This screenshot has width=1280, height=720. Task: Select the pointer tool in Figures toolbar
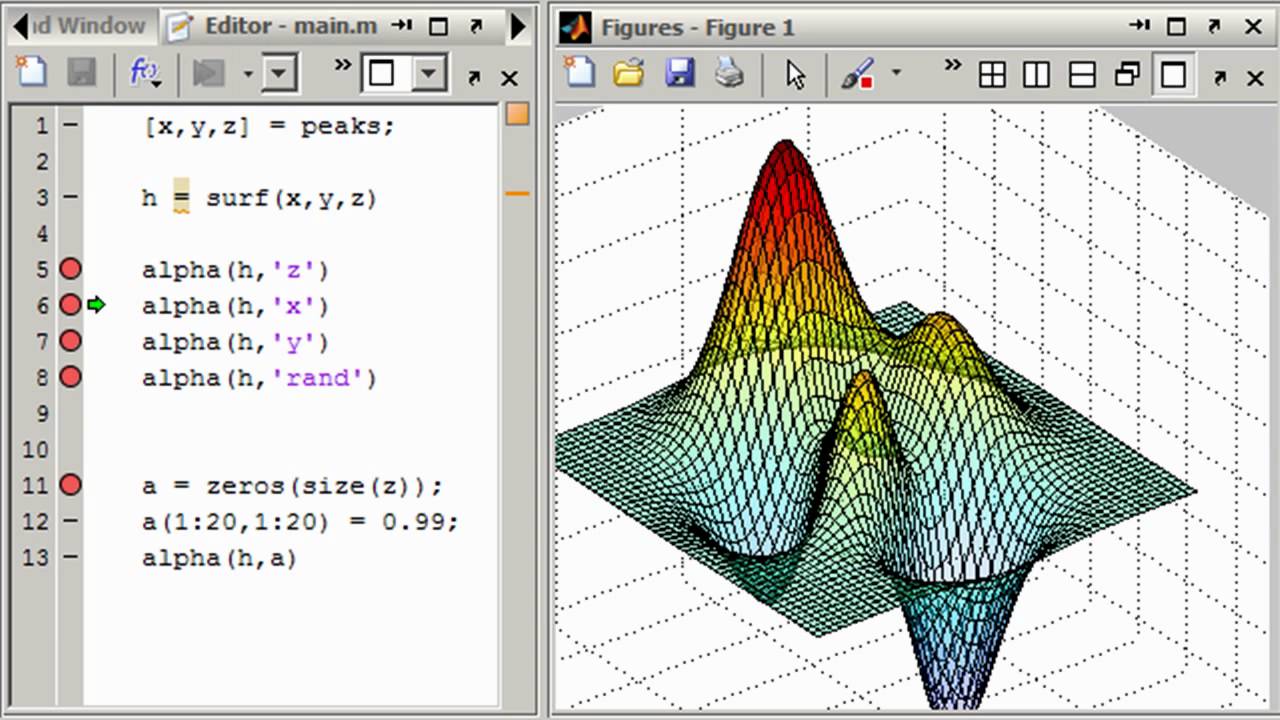793,73
